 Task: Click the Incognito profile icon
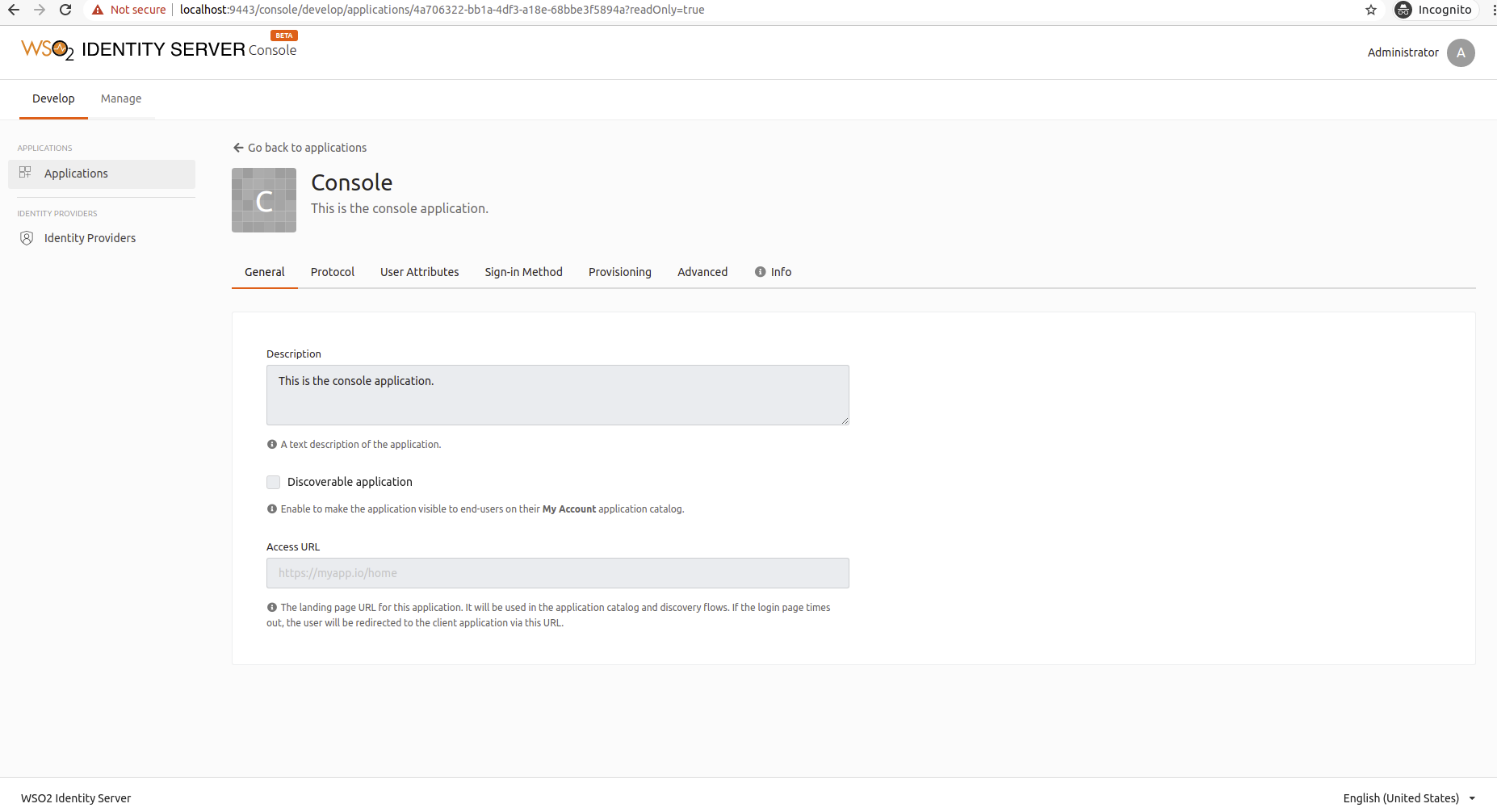(1403, 10)
